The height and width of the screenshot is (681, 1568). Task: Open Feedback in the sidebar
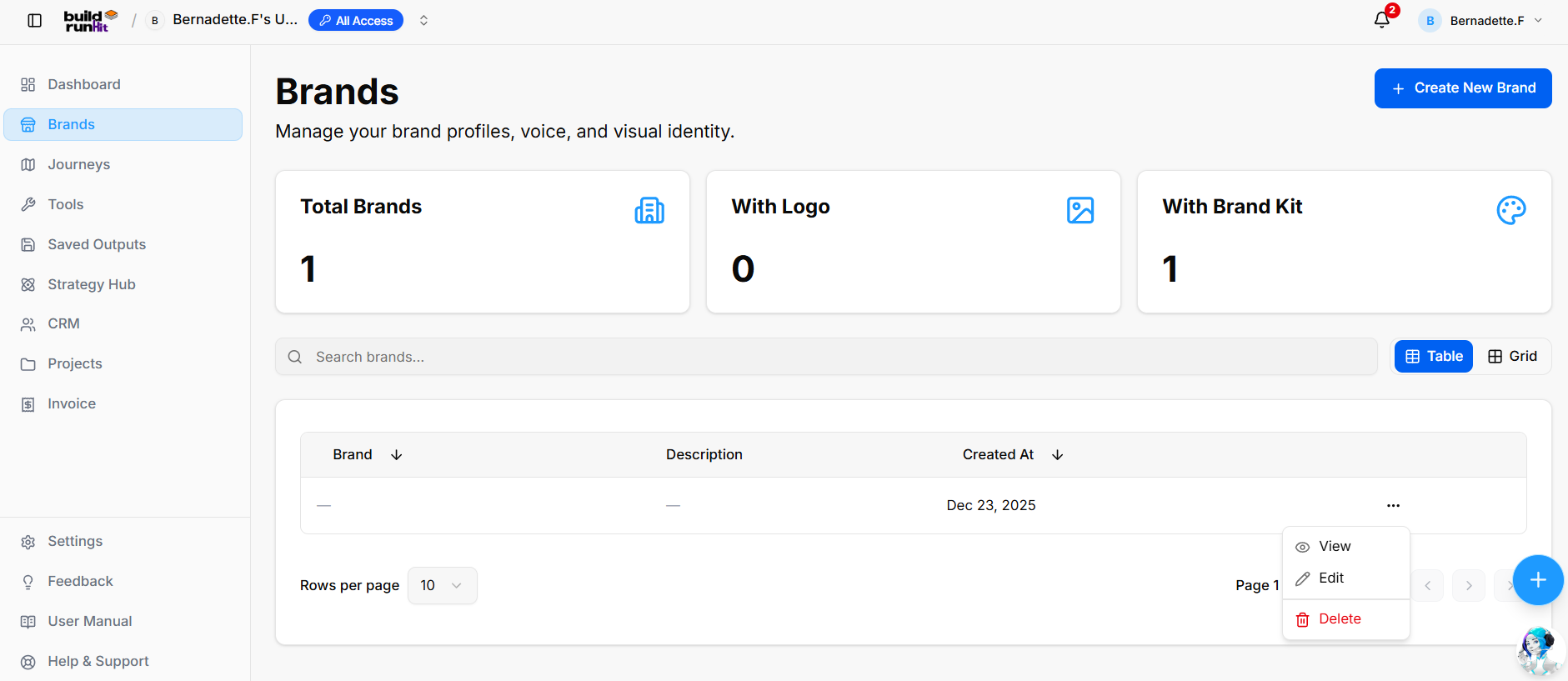pos(123,581)
